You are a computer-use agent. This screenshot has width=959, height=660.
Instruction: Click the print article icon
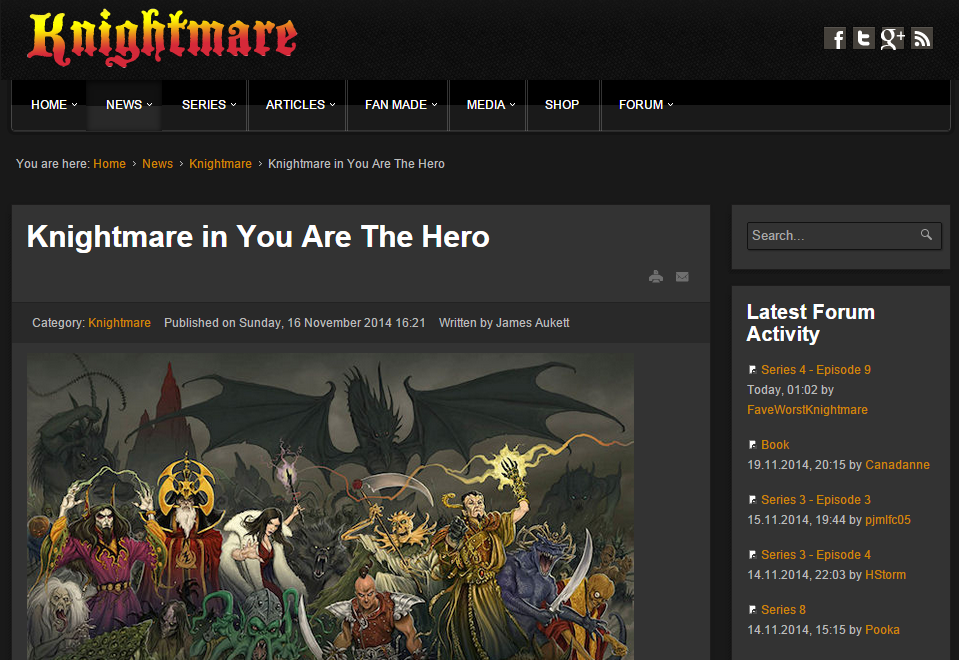tap(656, 276)
